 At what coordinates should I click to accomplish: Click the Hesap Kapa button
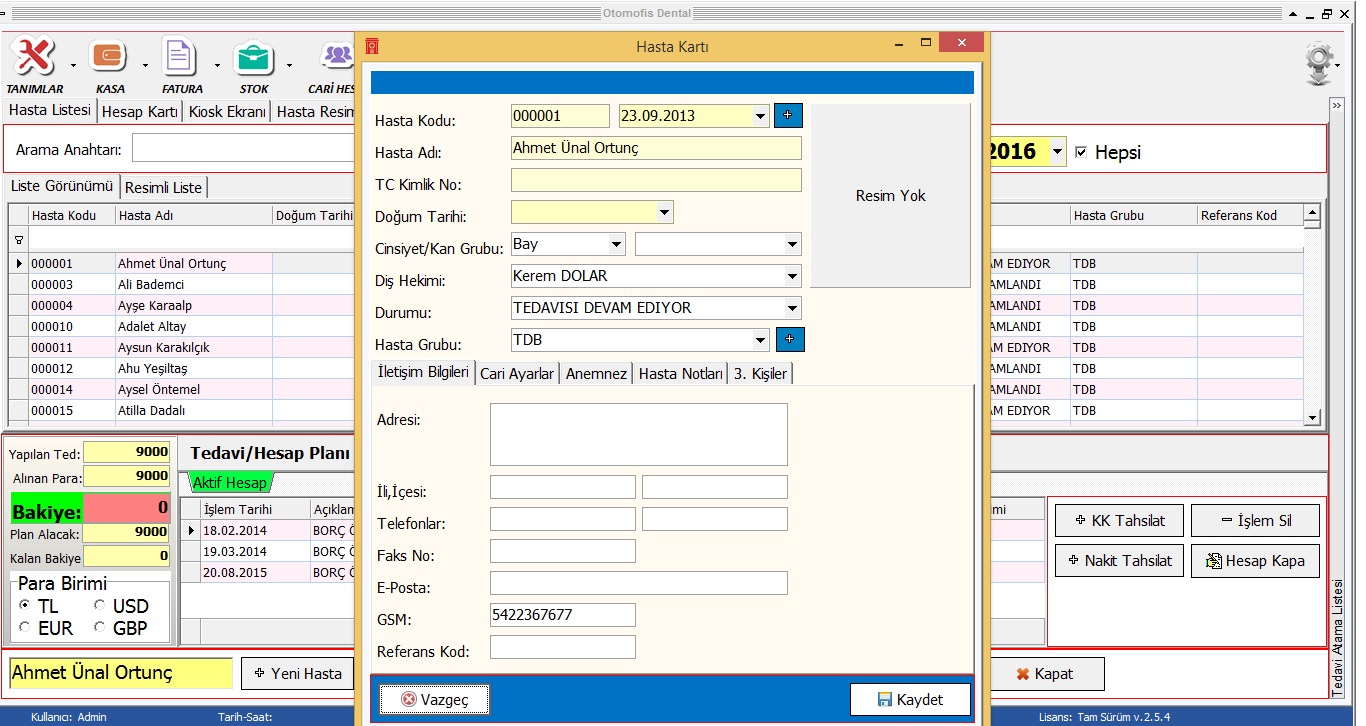click(1255, 560)
